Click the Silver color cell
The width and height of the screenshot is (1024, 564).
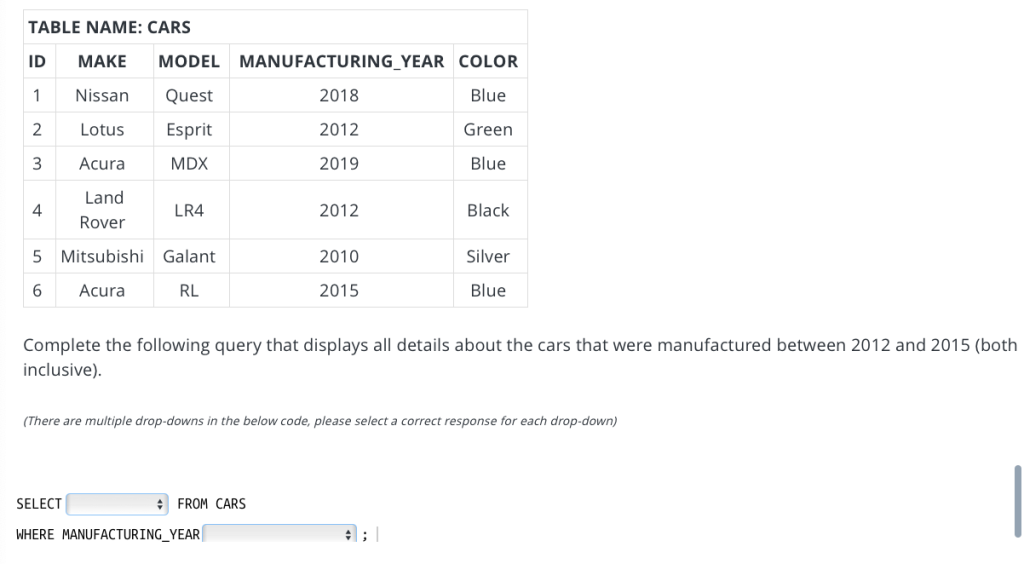(x=488, y=257)
